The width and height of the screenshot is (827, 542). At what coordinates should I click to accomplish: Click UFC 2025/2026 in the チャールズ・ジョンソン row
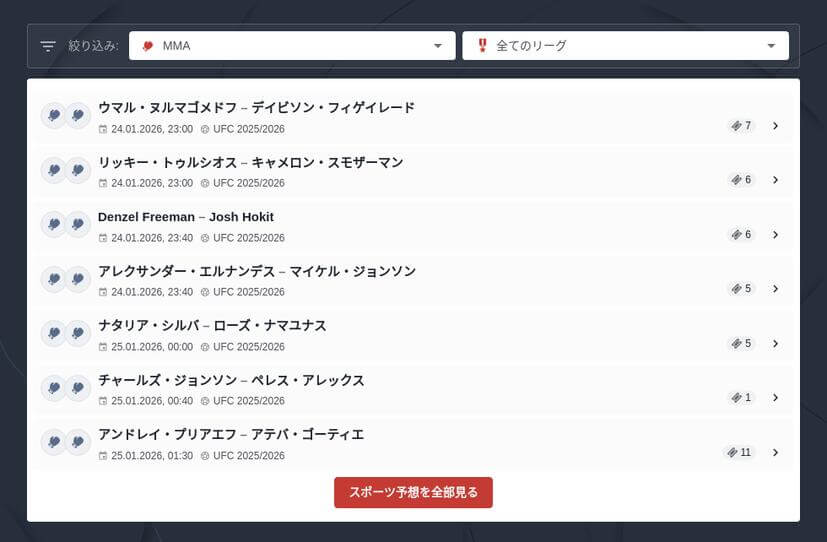249,401
